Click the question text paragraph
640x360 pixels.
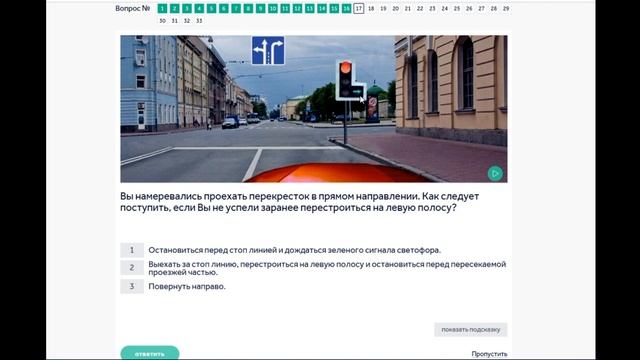click(300, 202)
